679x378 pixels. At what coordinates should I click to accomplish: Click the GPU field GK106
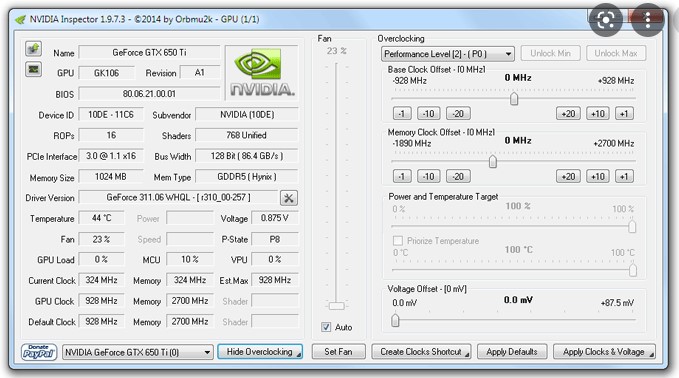107,73
